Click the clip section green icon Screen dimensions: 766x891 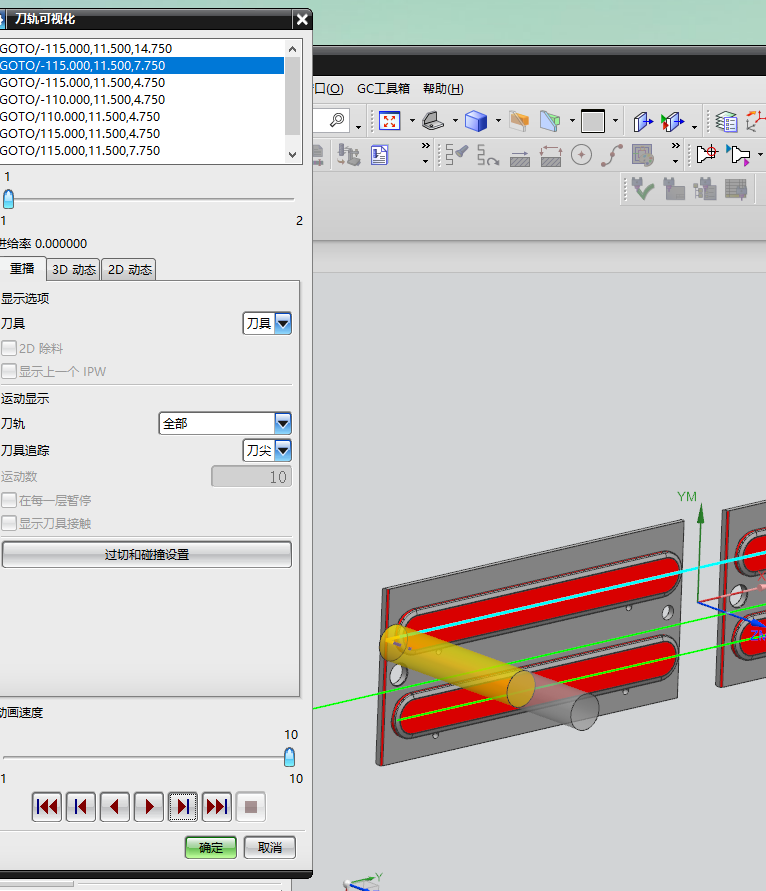pyautogui.click(x=550, y=121)
